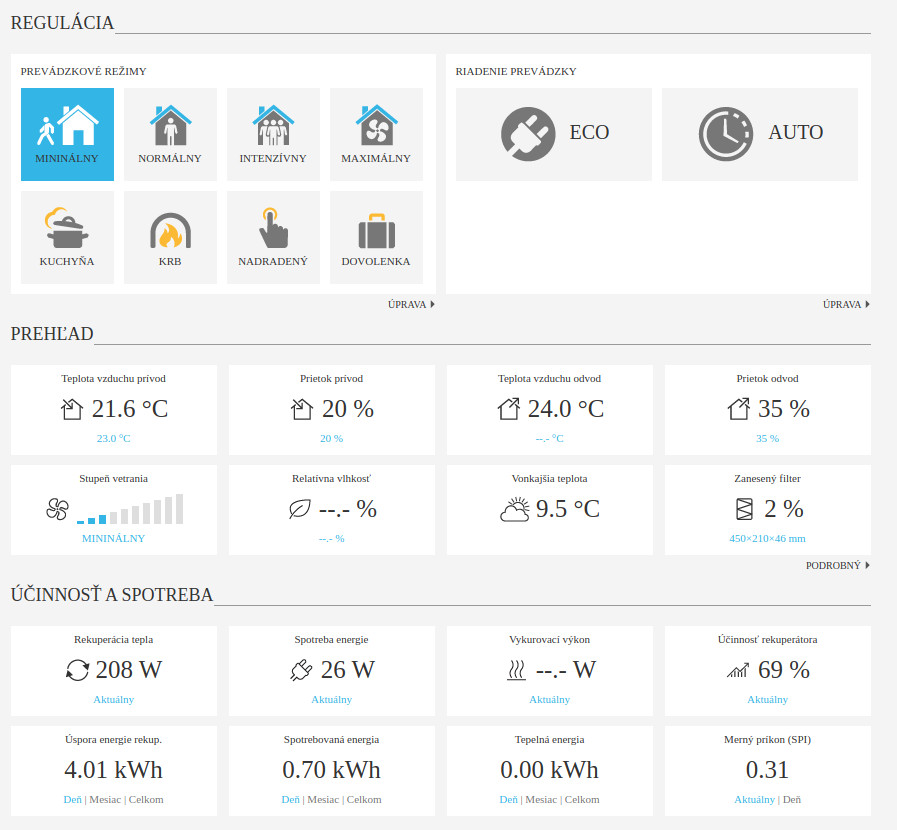Screen dimensions: 897x830
Task: Expand Úprava under Riadenie prevádzky
Action: click(845, 305)
